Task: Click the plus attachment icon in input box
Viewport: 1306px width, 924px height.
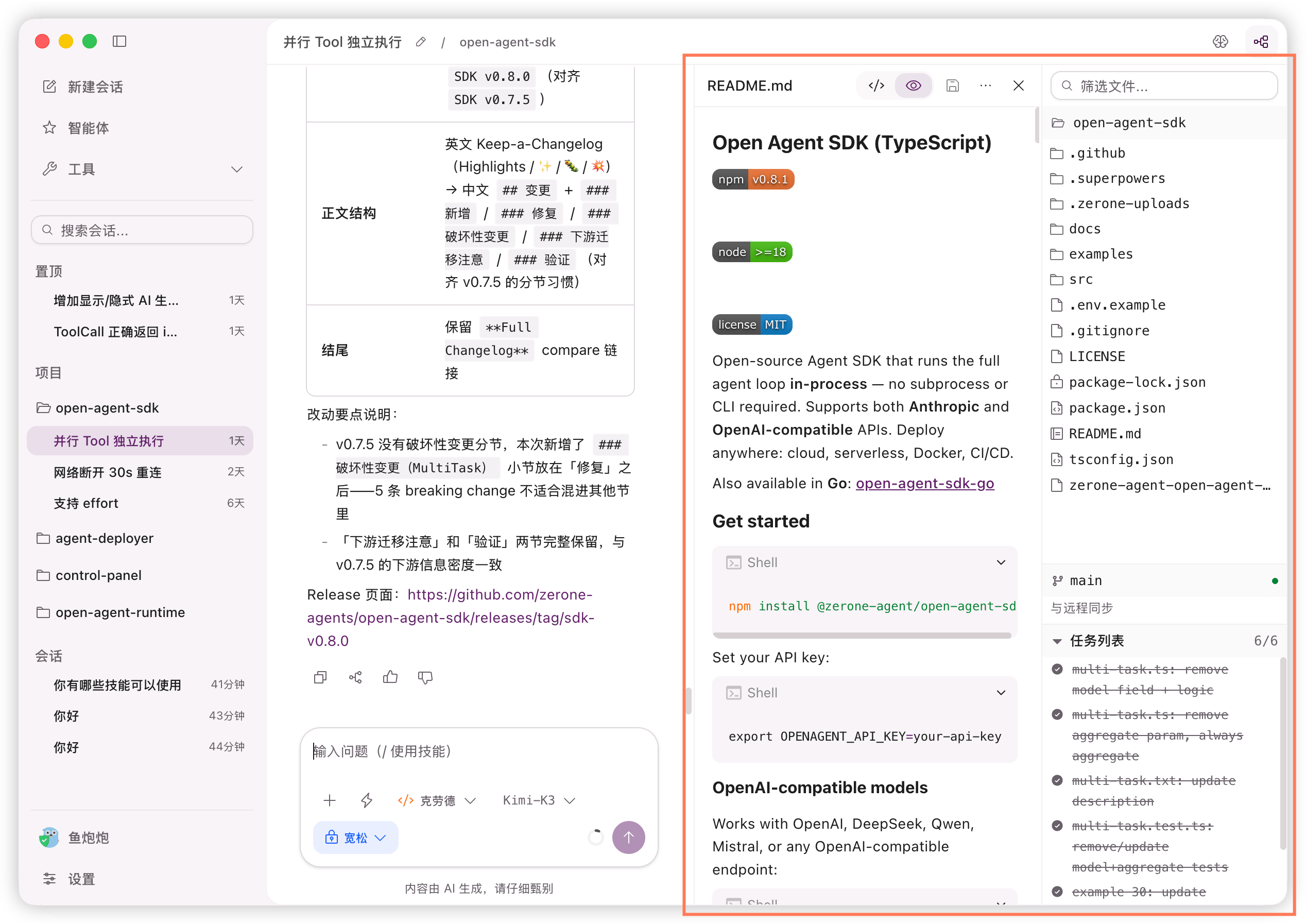Action: 330,800
